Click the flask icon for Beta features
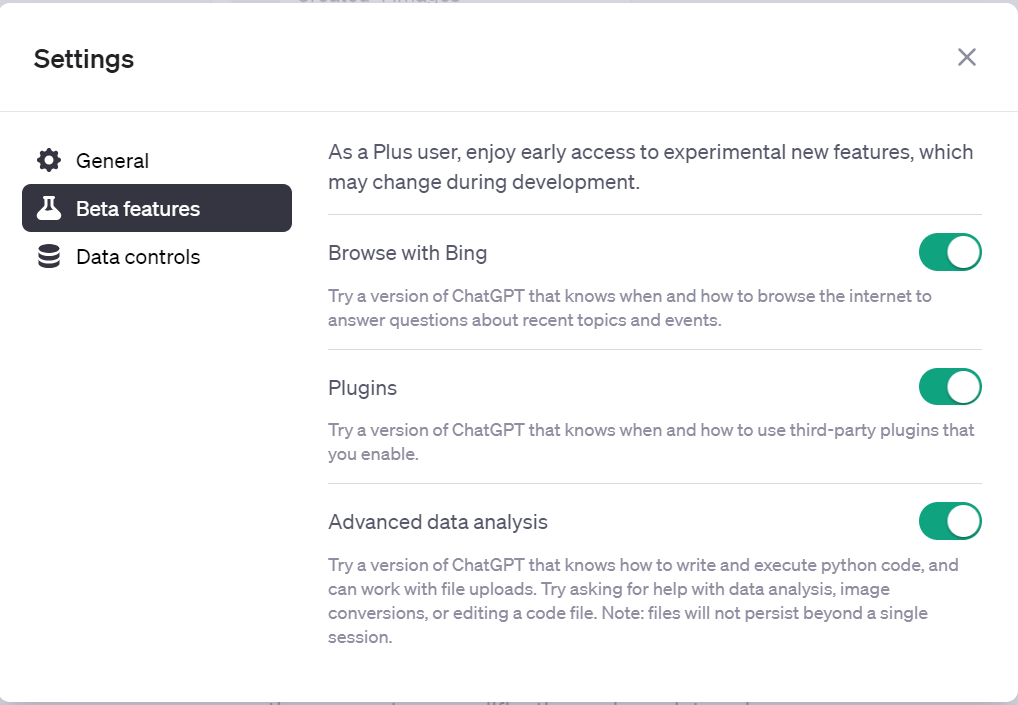 49,208
